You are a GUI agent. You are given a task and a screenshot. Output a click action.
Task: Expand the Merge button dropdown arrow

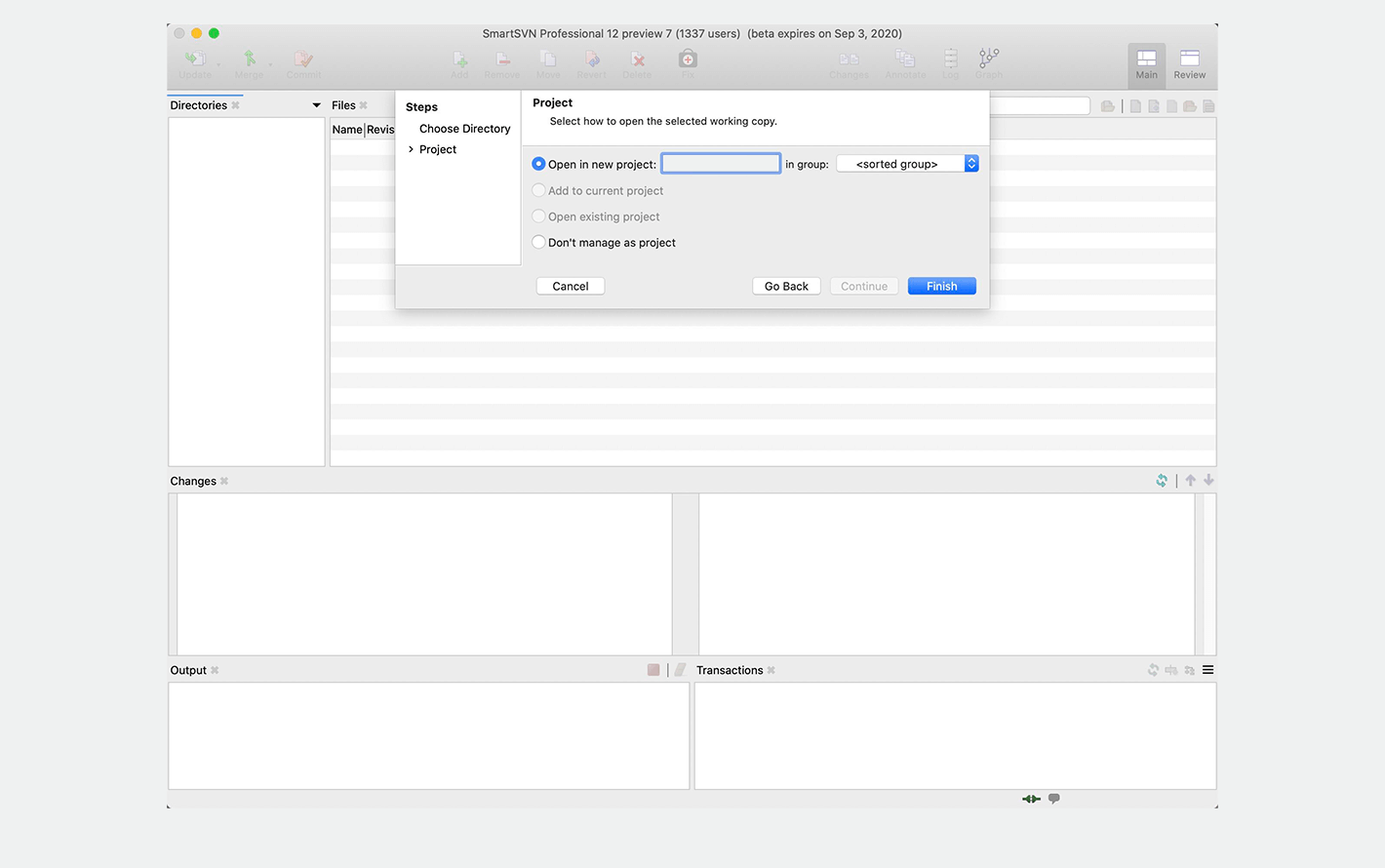[x=271, y=64]
